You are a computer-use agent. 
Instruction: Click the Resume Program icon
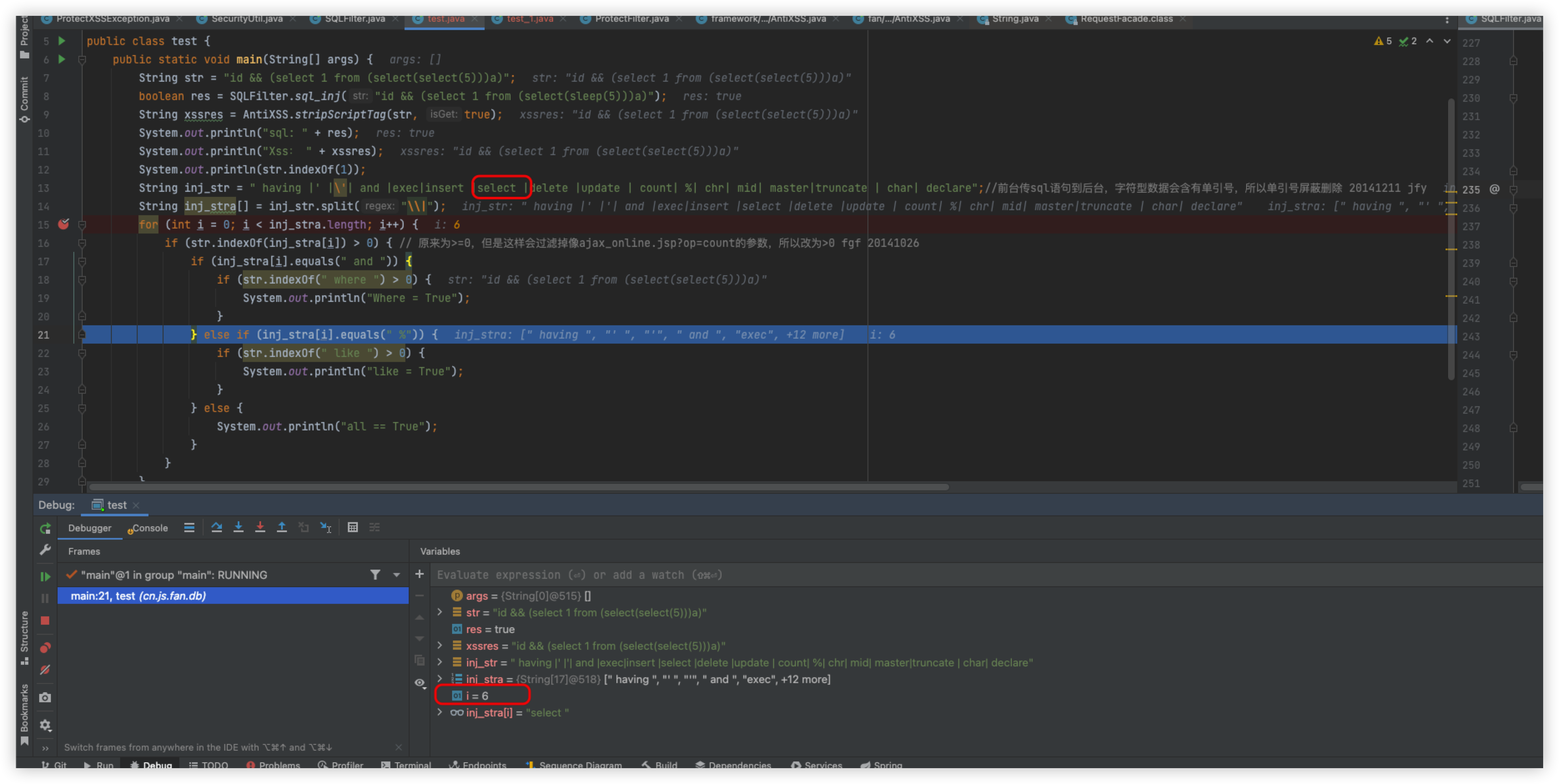click(x=45, y=576)
